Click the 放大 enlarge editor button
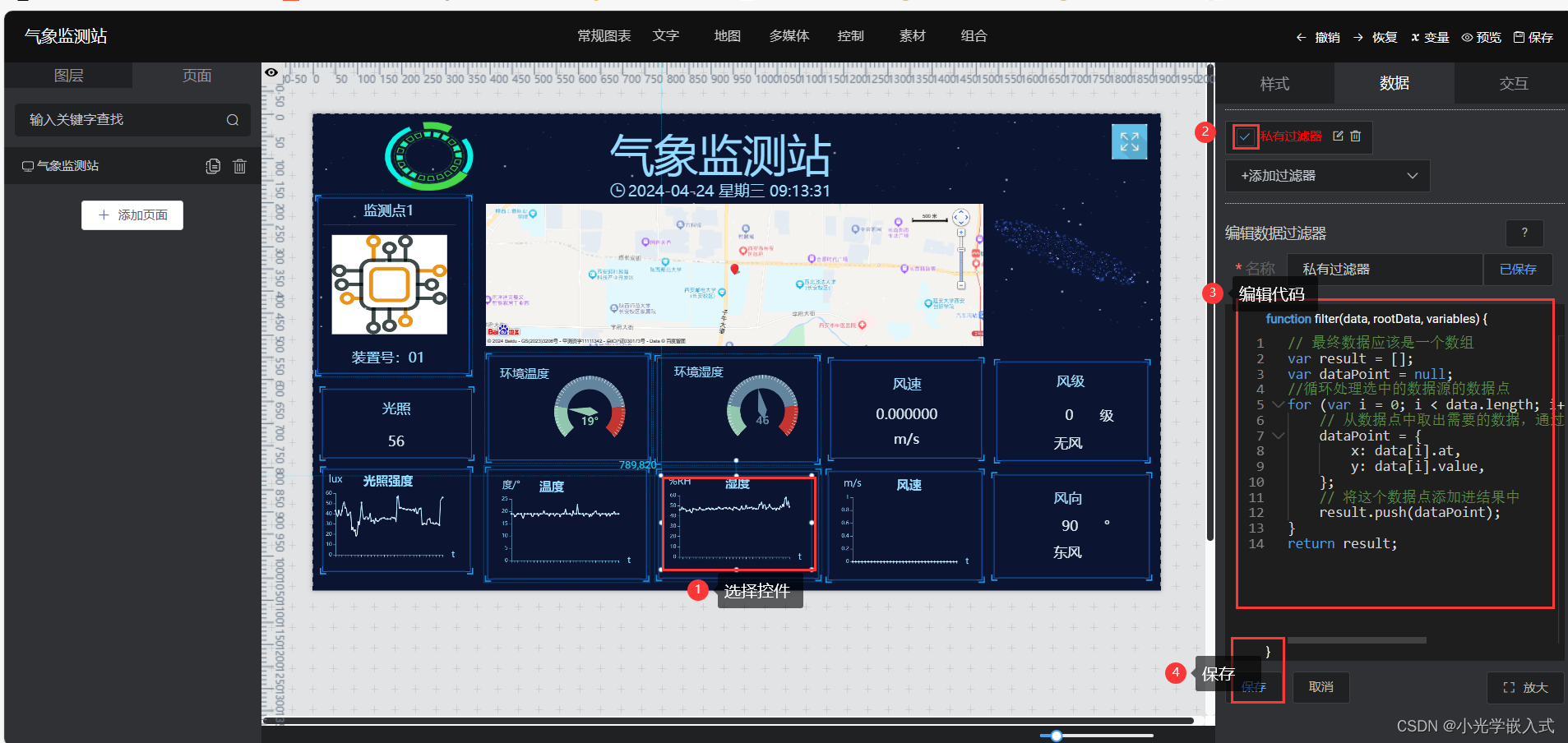Viewport: 1568px width, 743px height. [x=1525, y=688]
